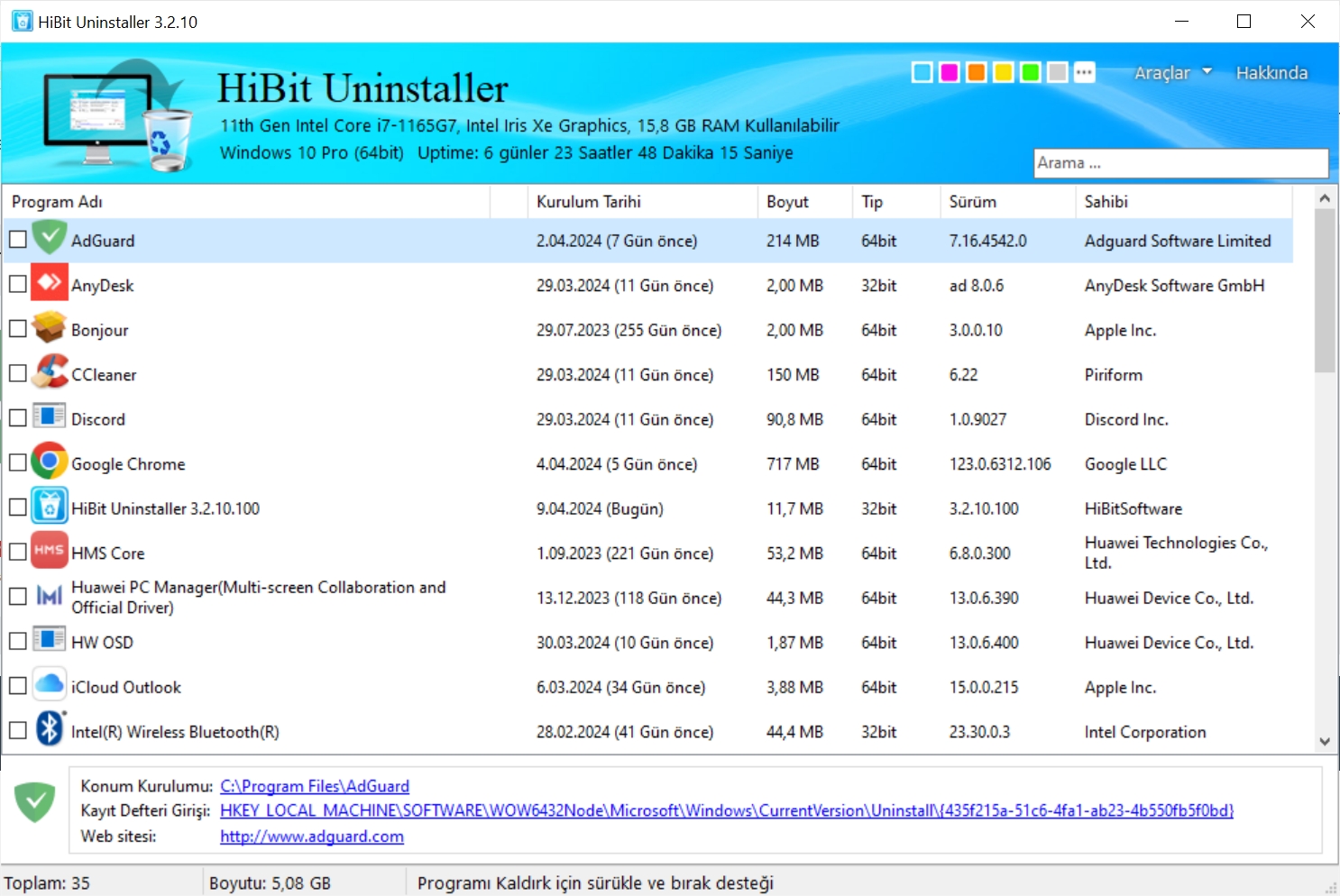Open more color themes via ellipsis button
Screen dimensions: 1340x896
tap(1085, 72)
